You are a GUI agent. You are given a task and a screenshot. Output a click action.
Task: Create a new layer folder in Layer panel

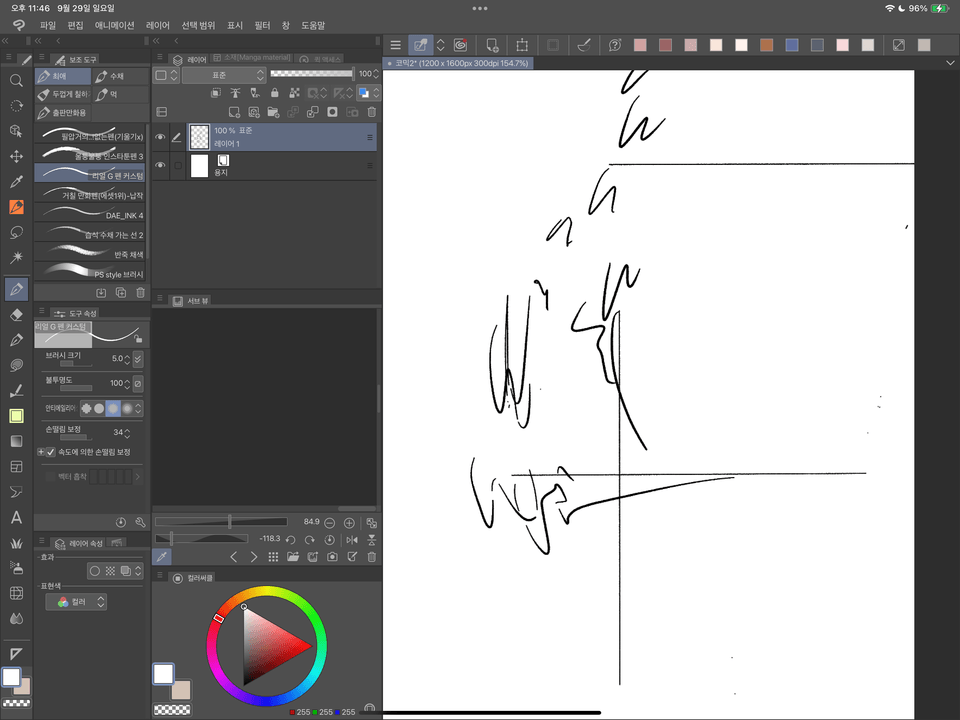(274, 113)
